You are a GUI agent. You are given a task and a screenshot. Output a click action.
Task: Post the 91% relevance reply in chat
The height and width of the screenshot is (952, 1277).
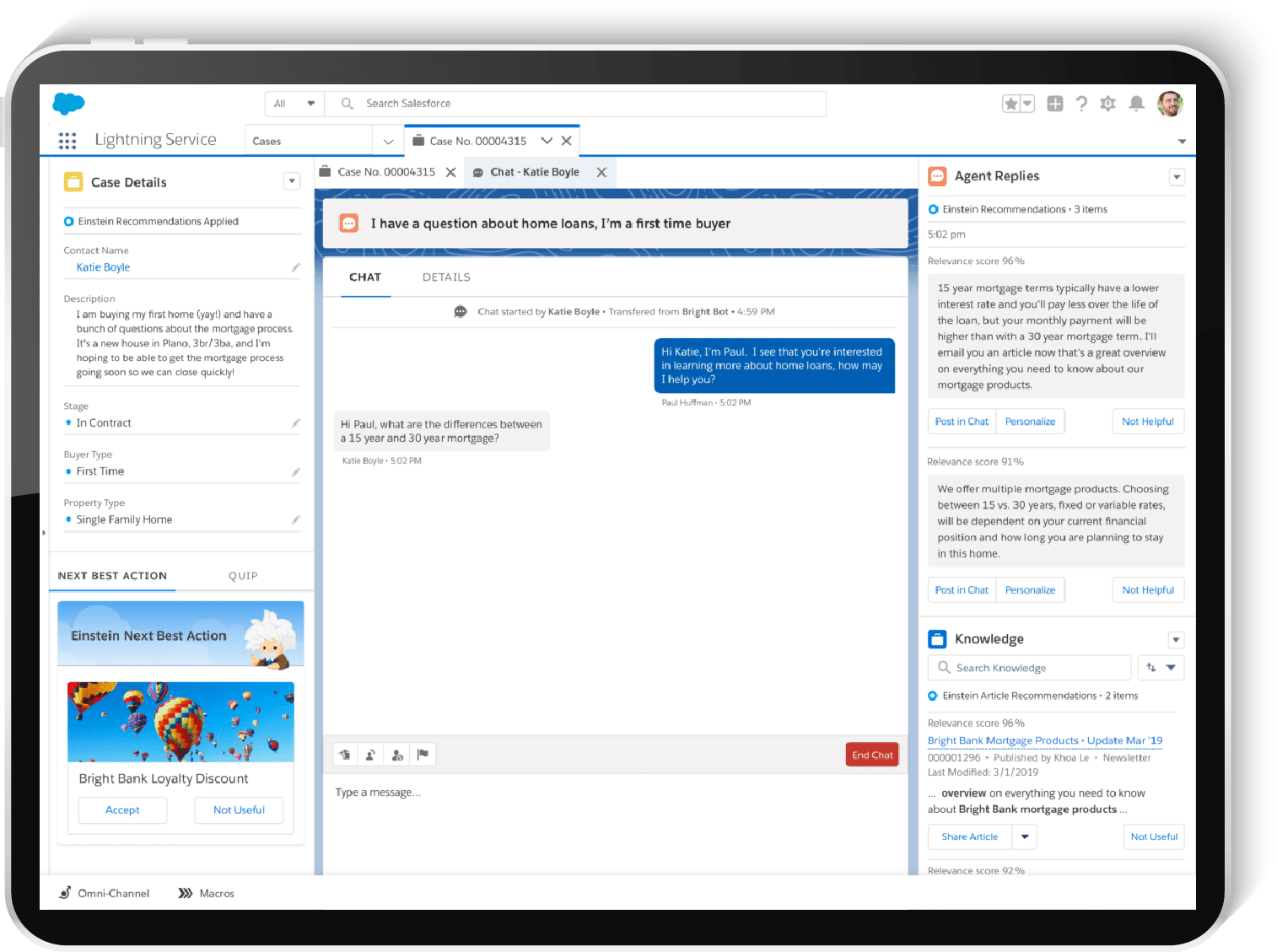tap(962, 590)
